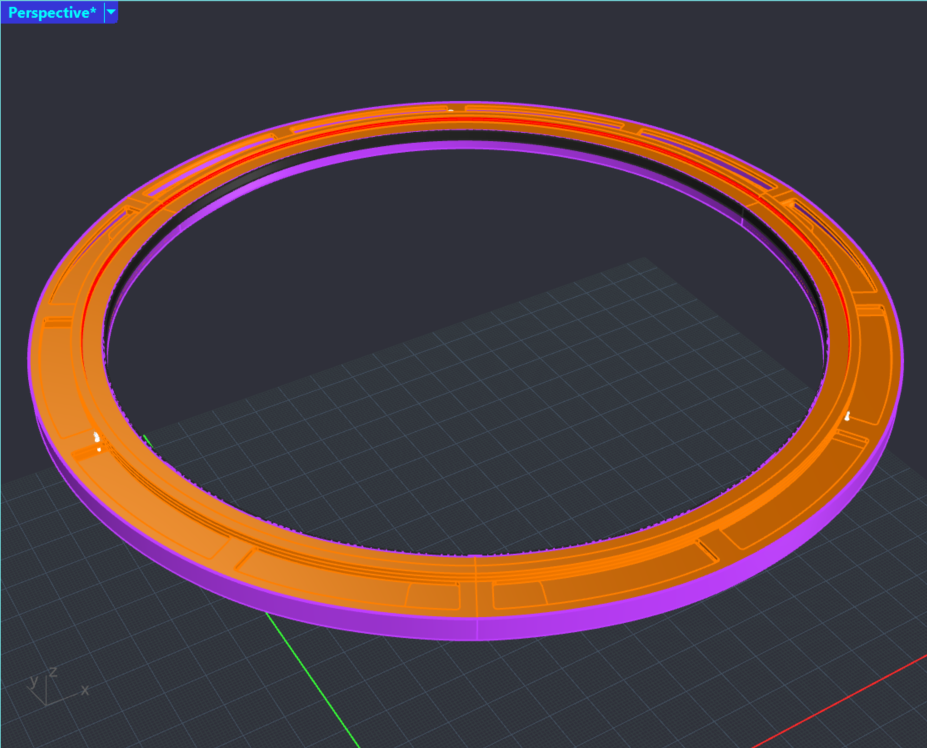Select the toothed inner edge at ring's front

pyautogui.click(x=470, y=553)
